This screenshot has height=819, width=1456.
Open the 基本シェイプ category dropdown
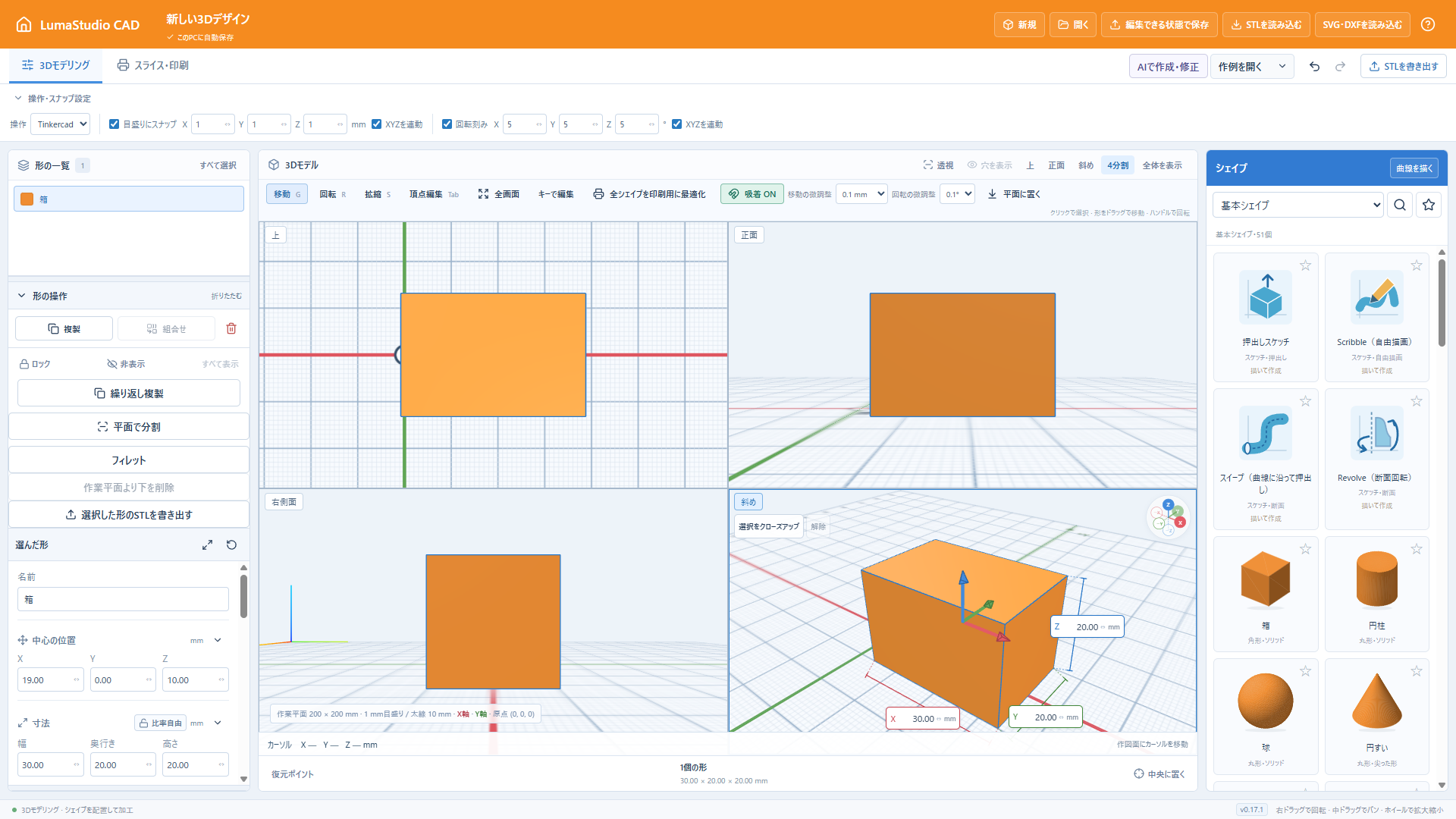tap(1298, 205)
